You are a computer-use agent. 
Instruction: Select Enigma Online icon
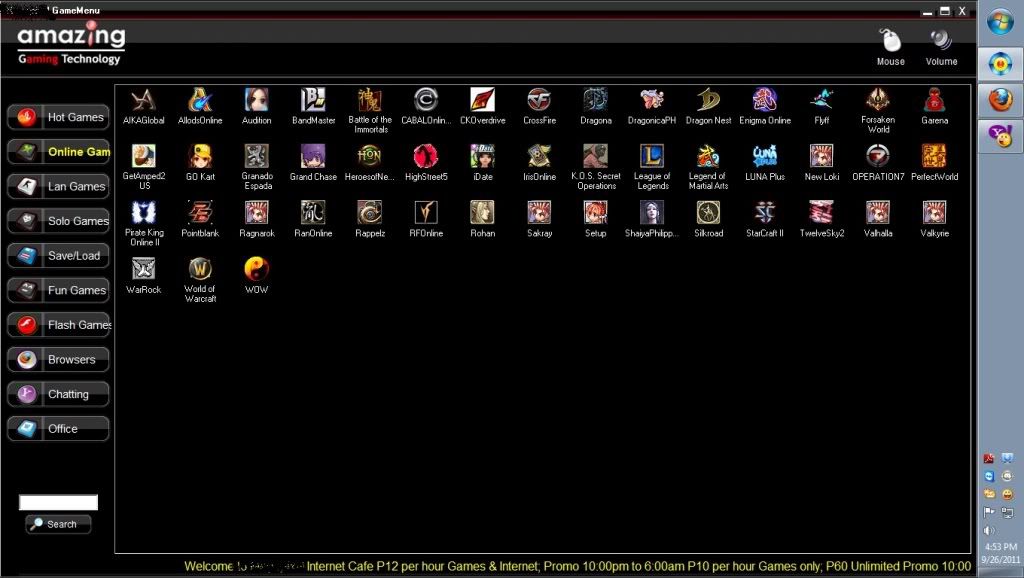click(765, 101)
